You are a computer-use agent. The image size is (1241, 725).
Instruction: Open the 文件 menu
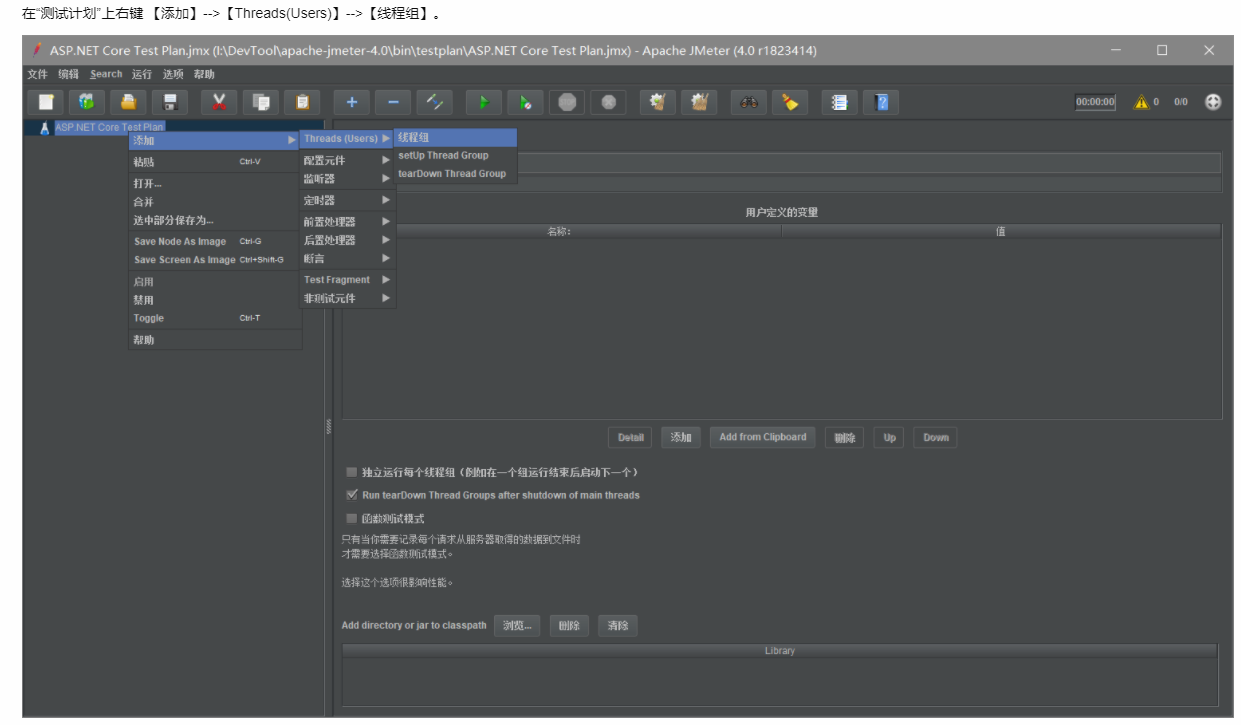37,74
